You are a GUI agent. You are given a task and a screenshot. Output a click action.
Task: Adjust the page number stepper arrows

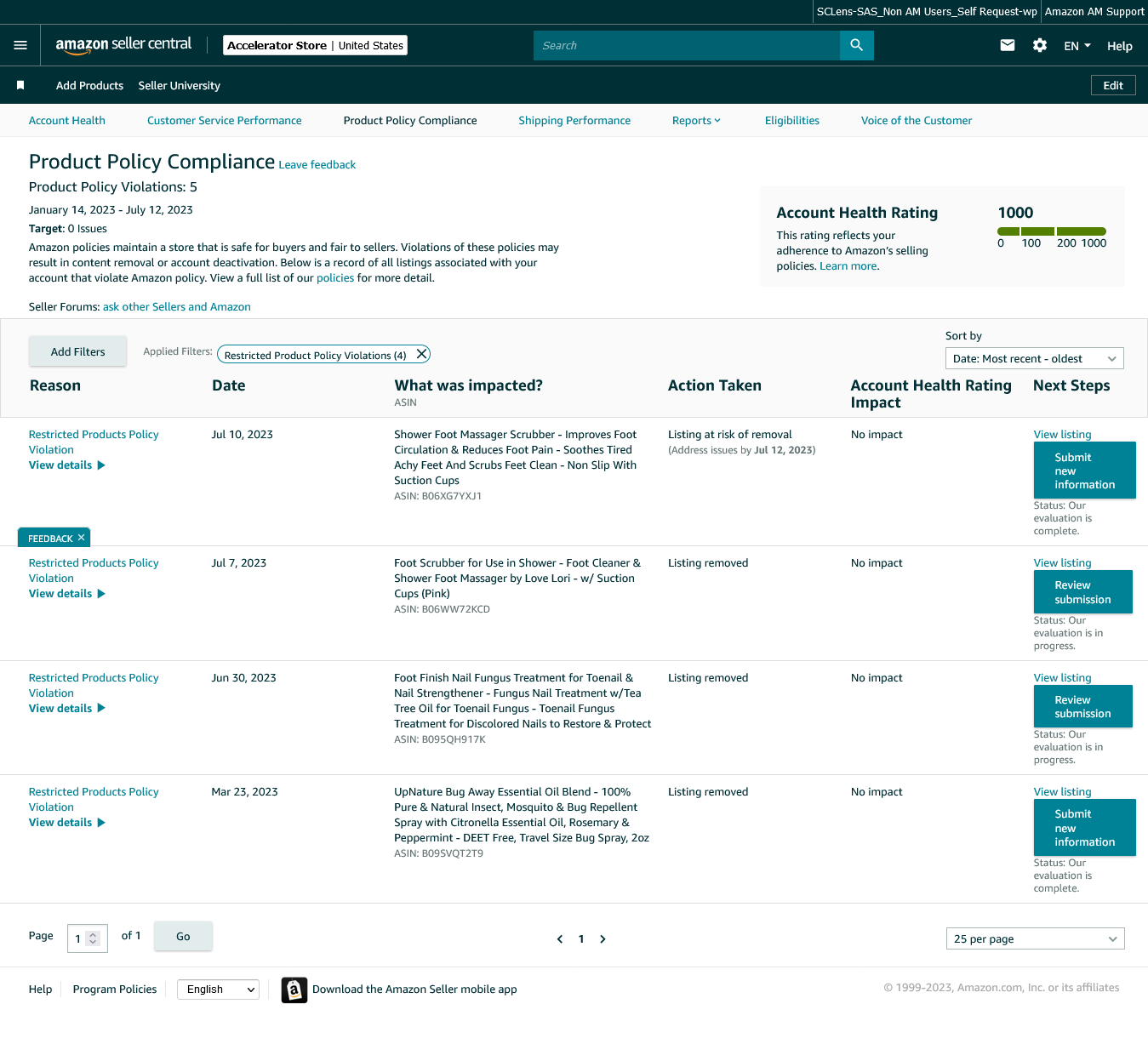(94, 938)
